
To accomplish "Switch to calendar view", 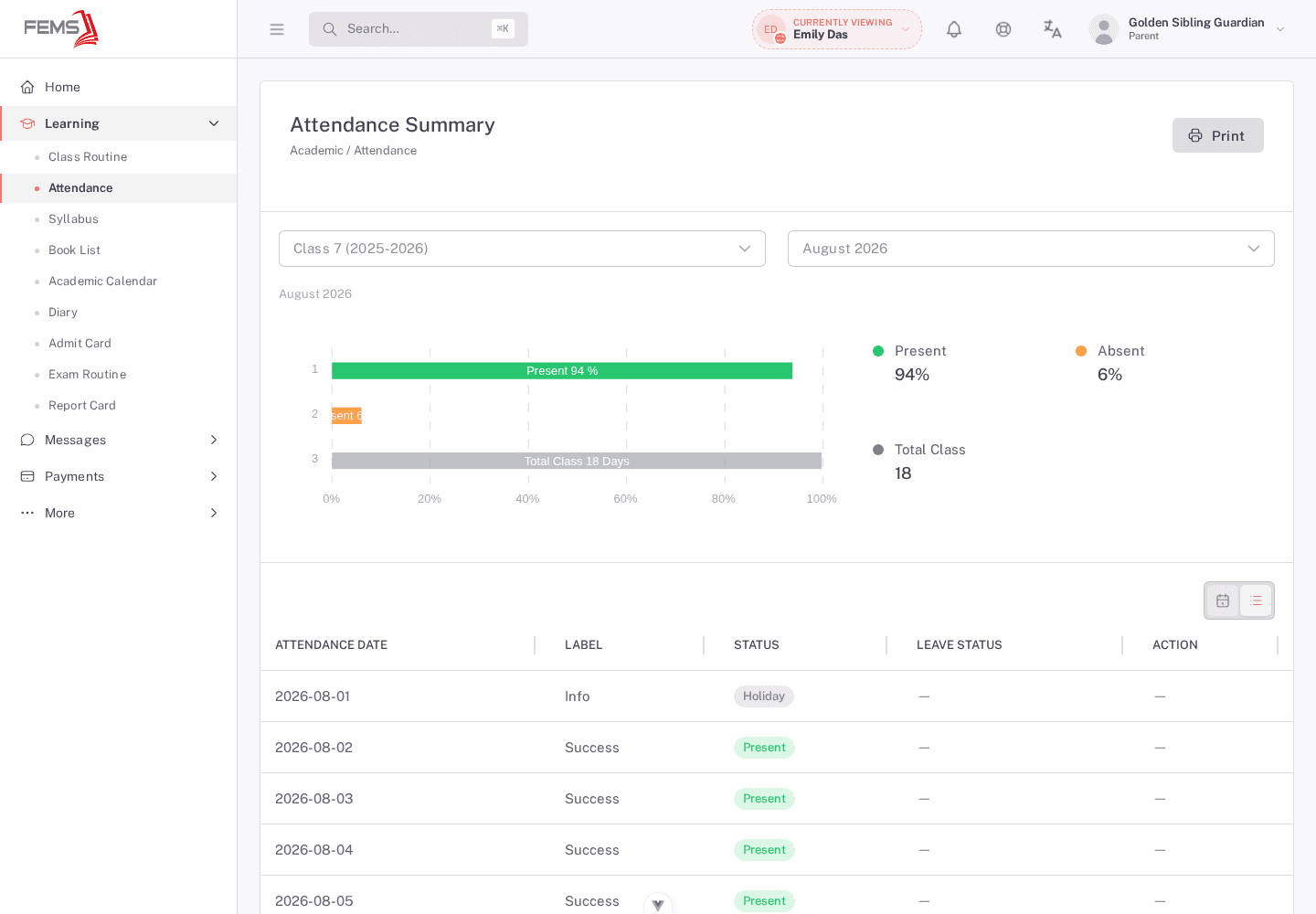I will click(1223, 600).
